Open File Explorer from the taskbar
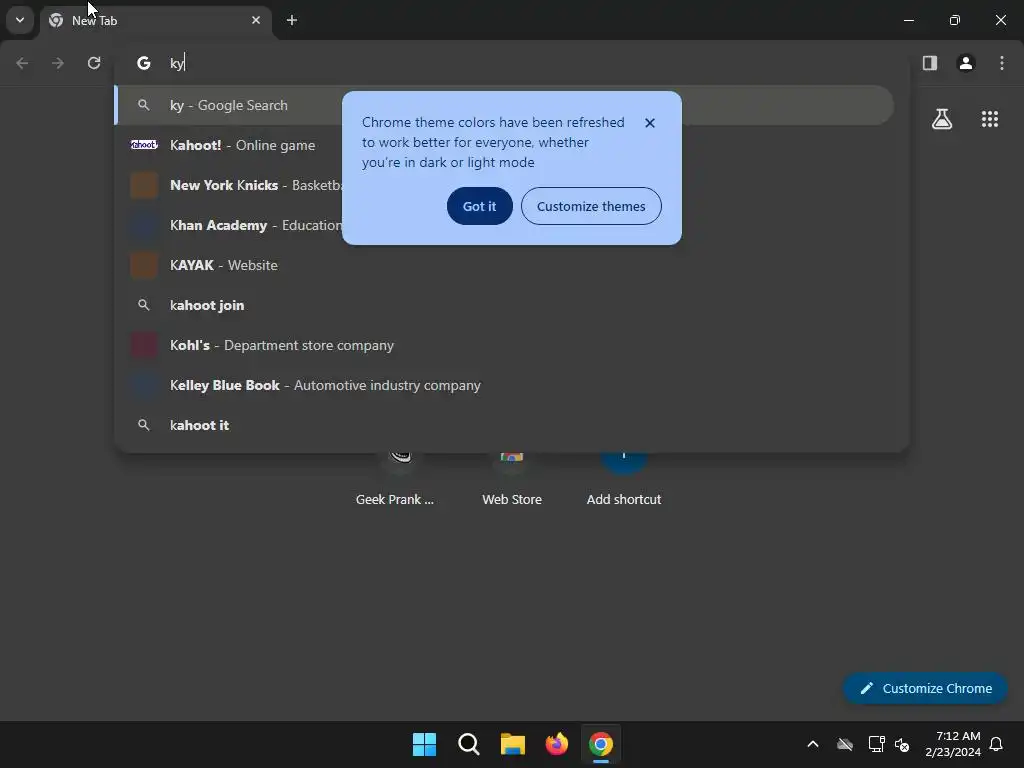The image size is (1024, 768). [513, 744]
